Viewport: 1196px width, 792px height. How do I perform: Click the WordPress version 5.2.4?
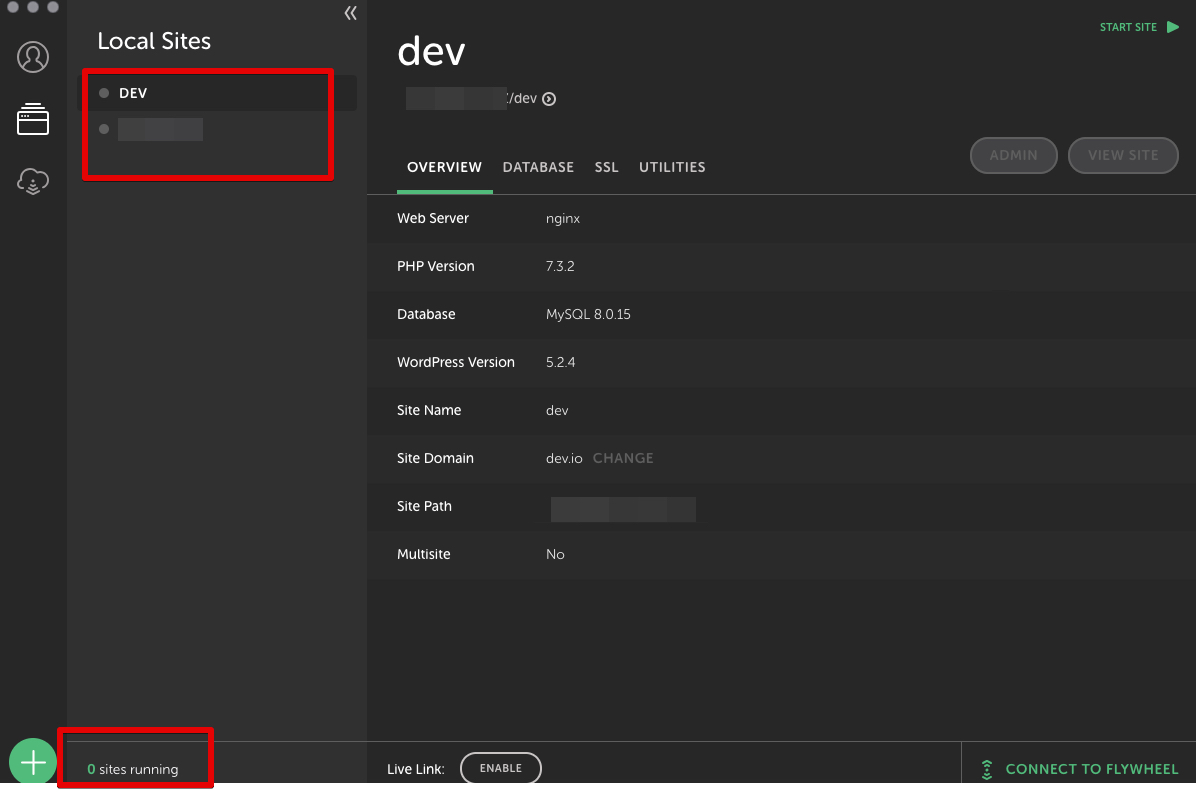tap(560, 362)
